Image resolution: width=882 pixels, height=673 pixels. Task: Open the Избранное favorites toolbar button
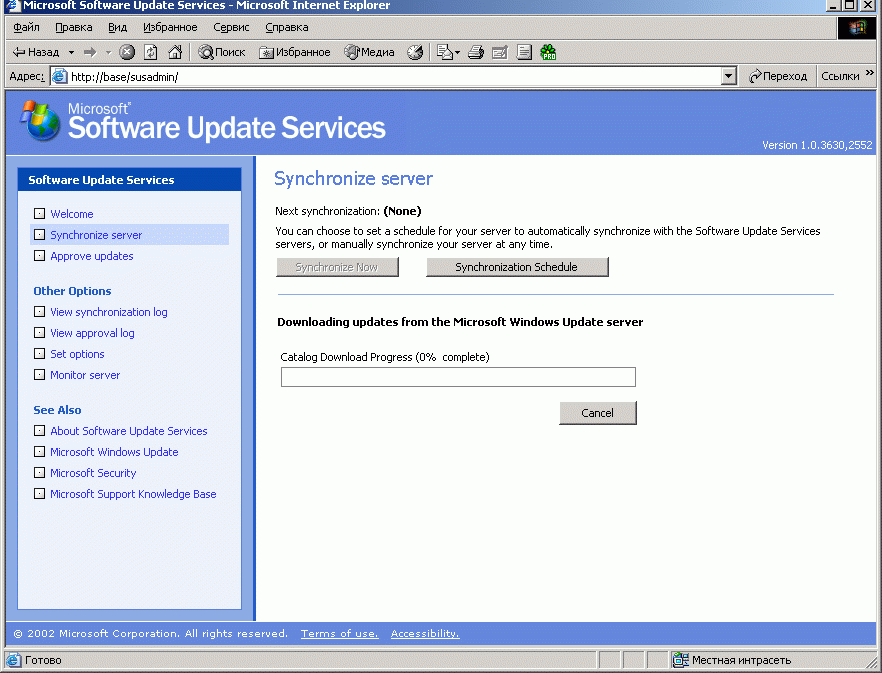click(294, 52)
